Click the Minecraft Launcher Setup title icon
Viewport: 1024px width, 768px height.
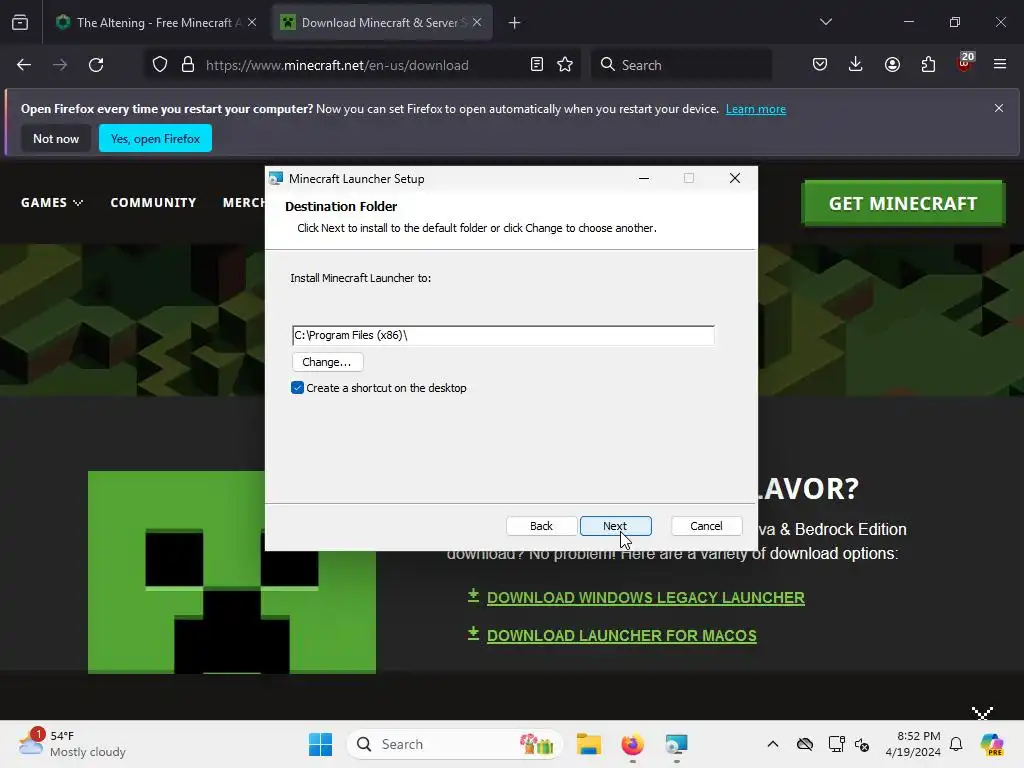(x=276, y=178)
